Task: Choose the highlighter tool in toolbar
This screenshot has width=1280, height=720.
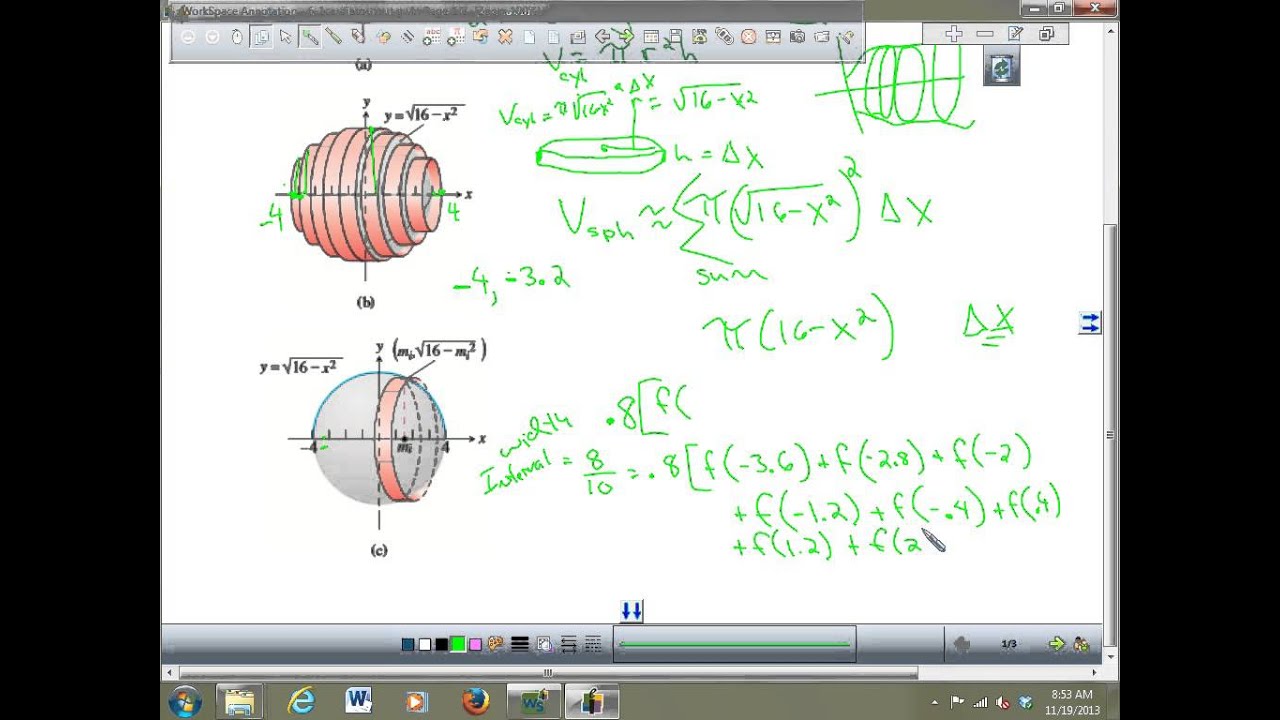Action: coord(333,37)
